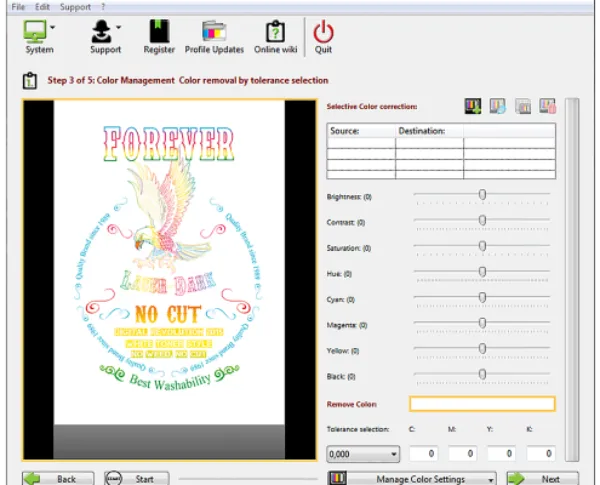
Task: Click the Back button
Action: [x=58, y=478]
